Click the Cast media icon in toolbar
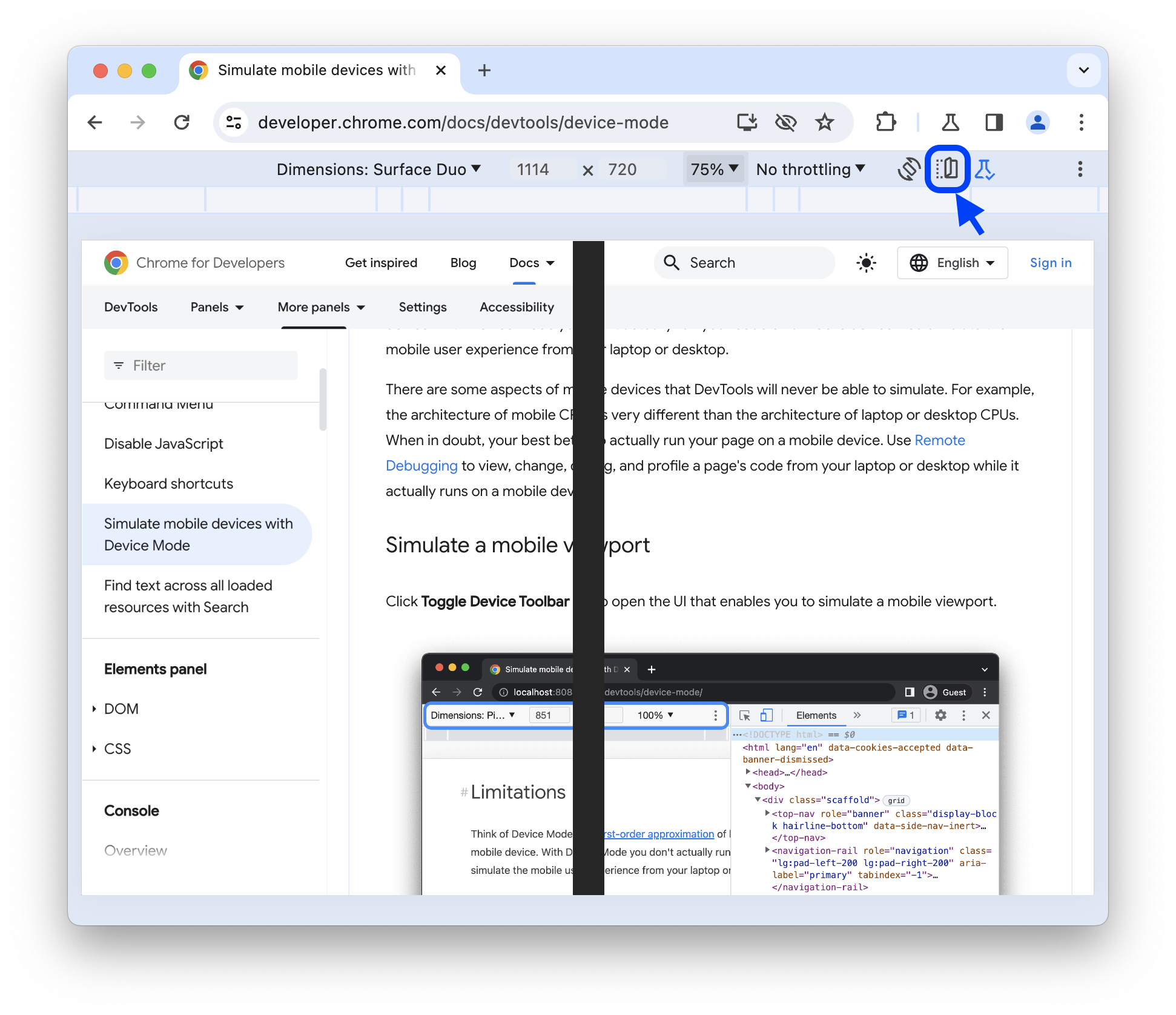The height and width of the screenshot is (1015, 1176). click(x=748, y=123)
